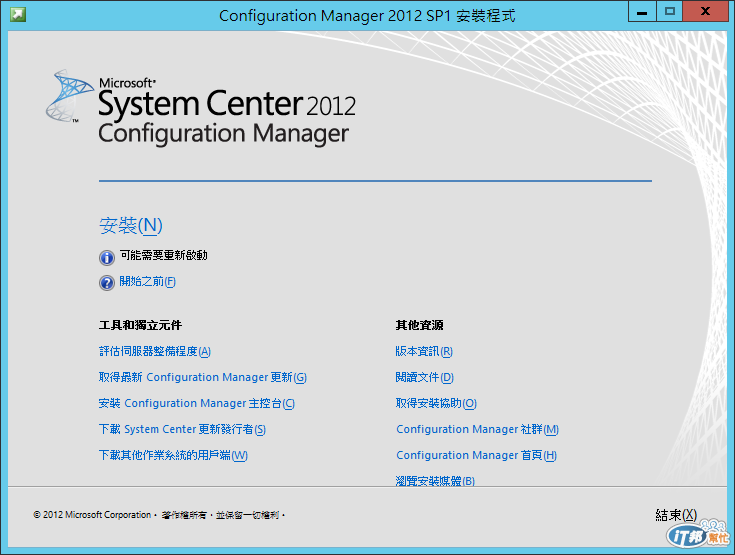Click the 其他資源 heading
The width and height of the screenshot is (735, 555).
coord(420,325)
